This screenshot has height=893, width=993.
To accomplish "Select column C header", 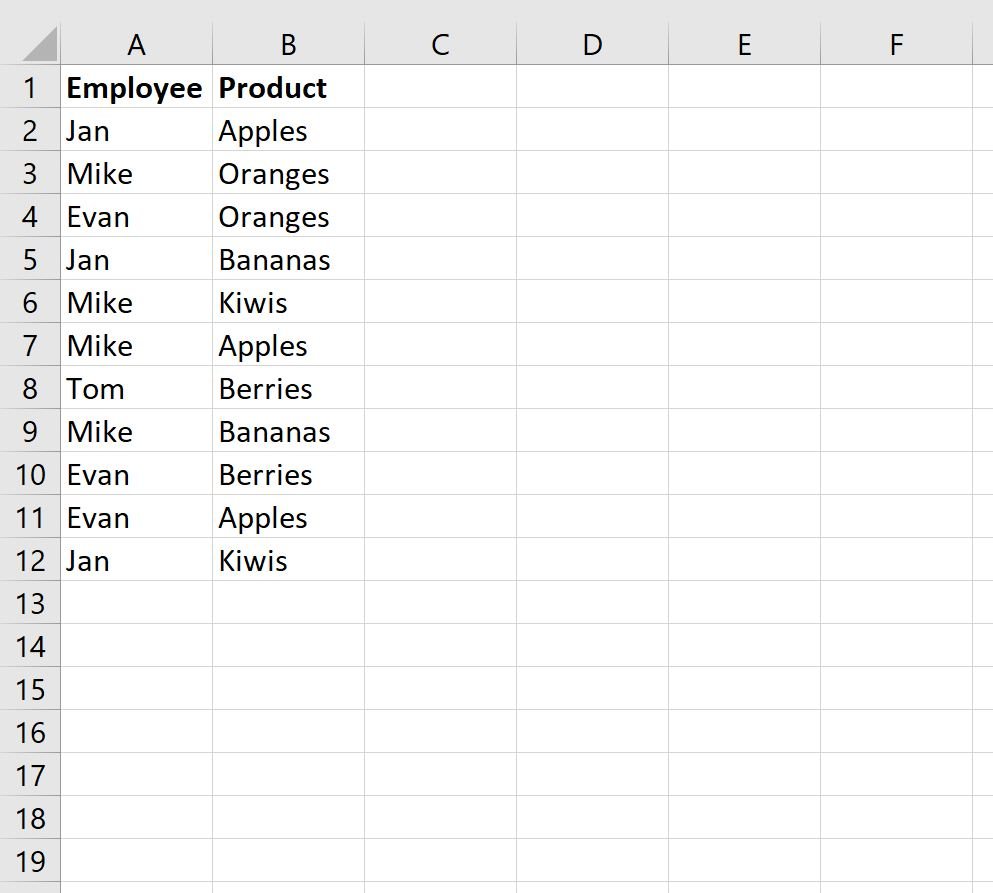I will point(440,44).
